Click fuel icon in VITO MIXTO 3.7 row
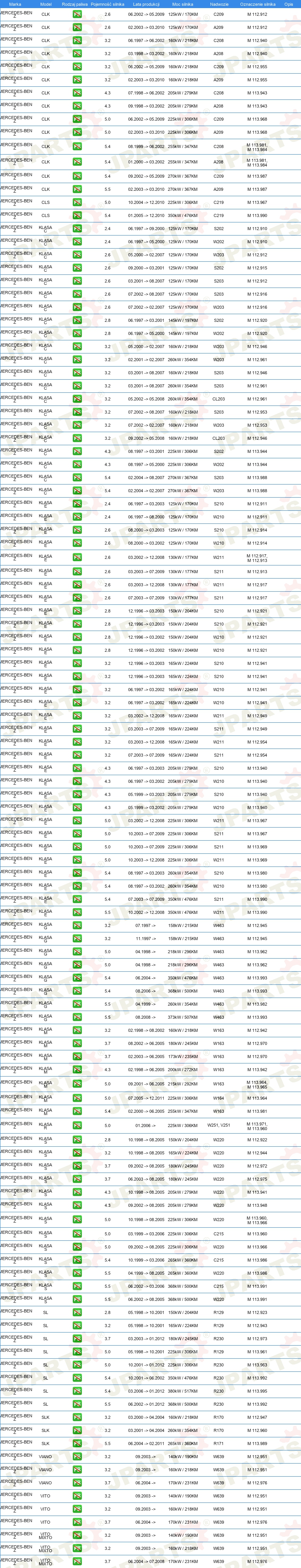 [x=77, y=1562]
